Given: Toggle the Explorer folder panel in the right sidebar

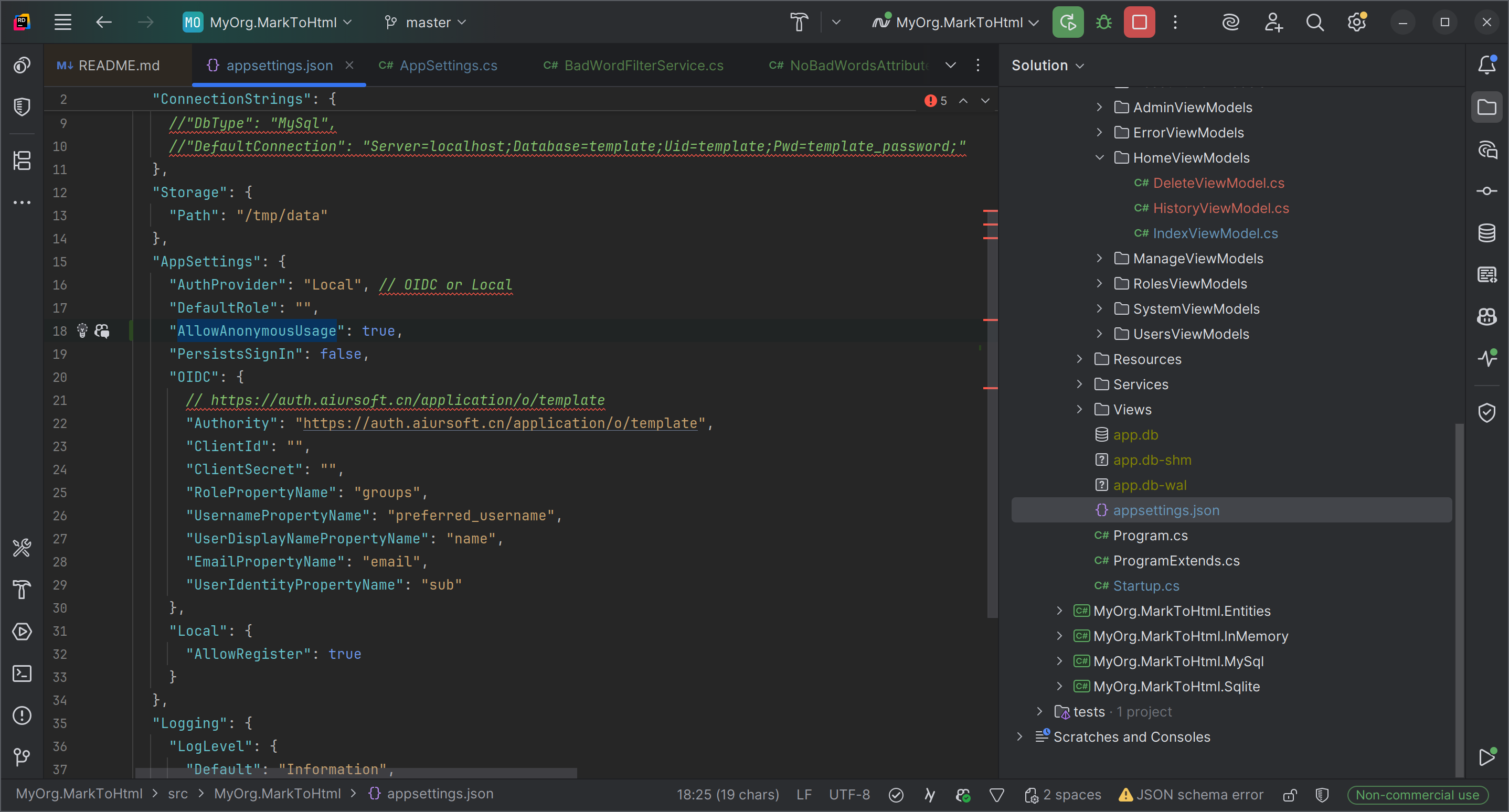Looking at the screenshot, I should tap(1487, 107).
